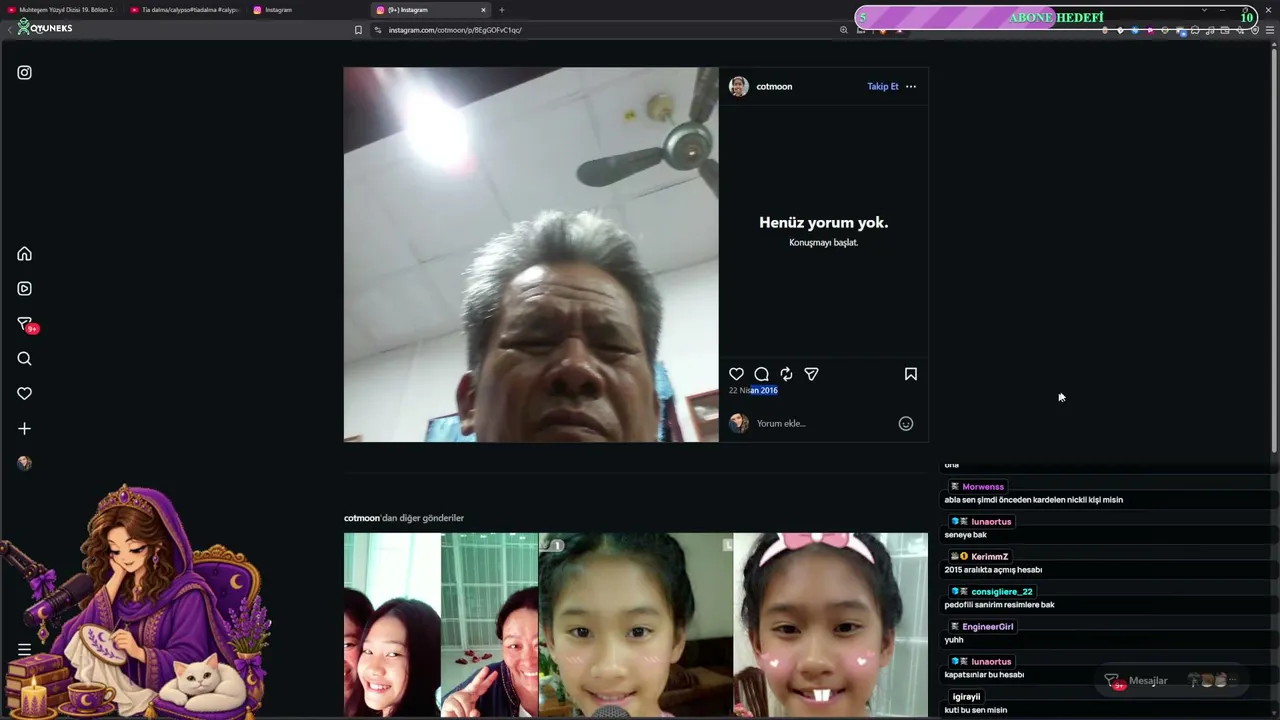Click the page vertical scrollbar

(x=1274, y=250)
